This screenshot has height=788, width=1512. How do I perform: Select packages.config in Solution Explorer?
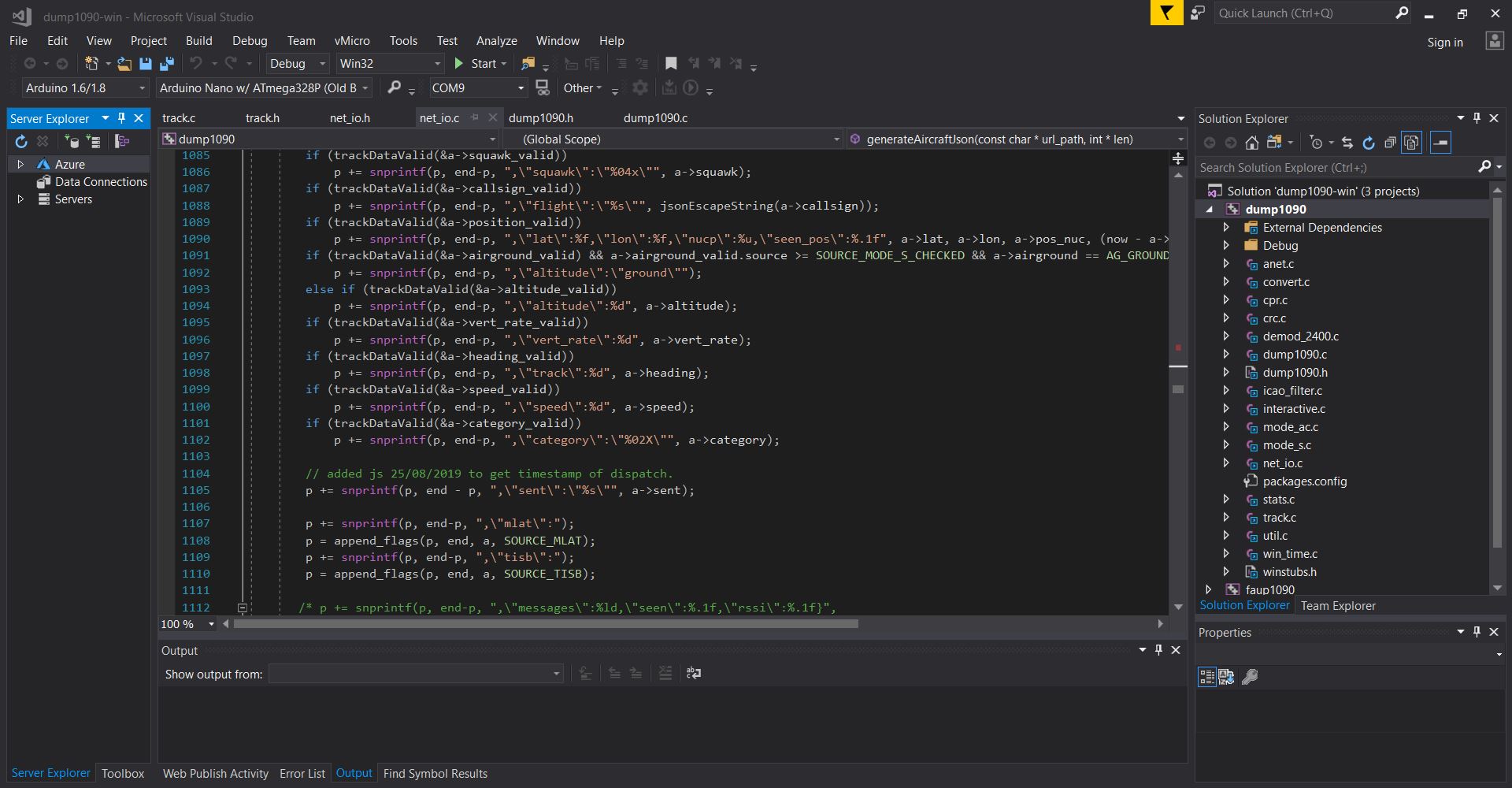click(1304, 481)
